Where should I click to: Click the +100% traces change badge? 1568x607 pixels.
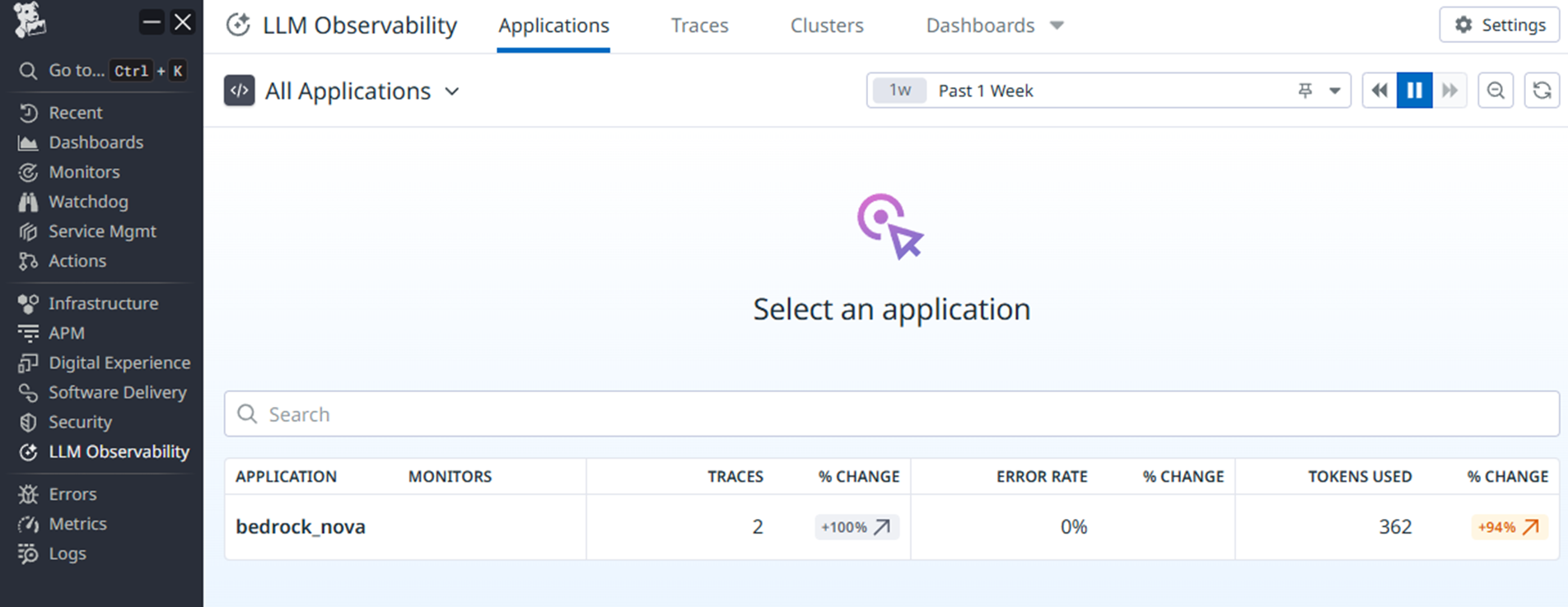pos(856,527)
